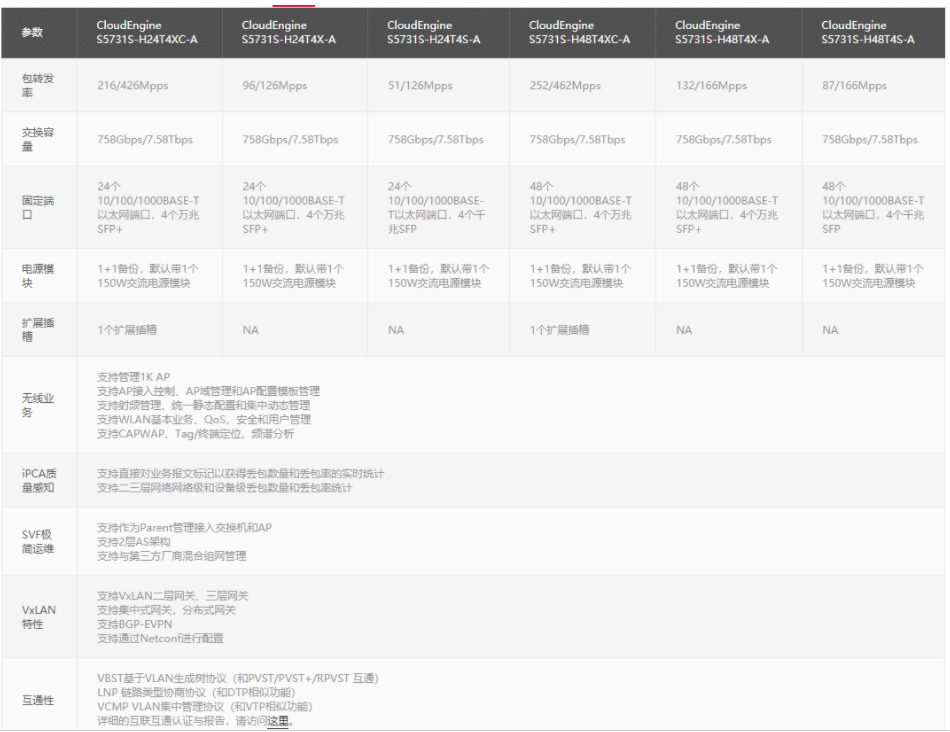Click the line '支持BGP-EVPN'

point(135,624)
